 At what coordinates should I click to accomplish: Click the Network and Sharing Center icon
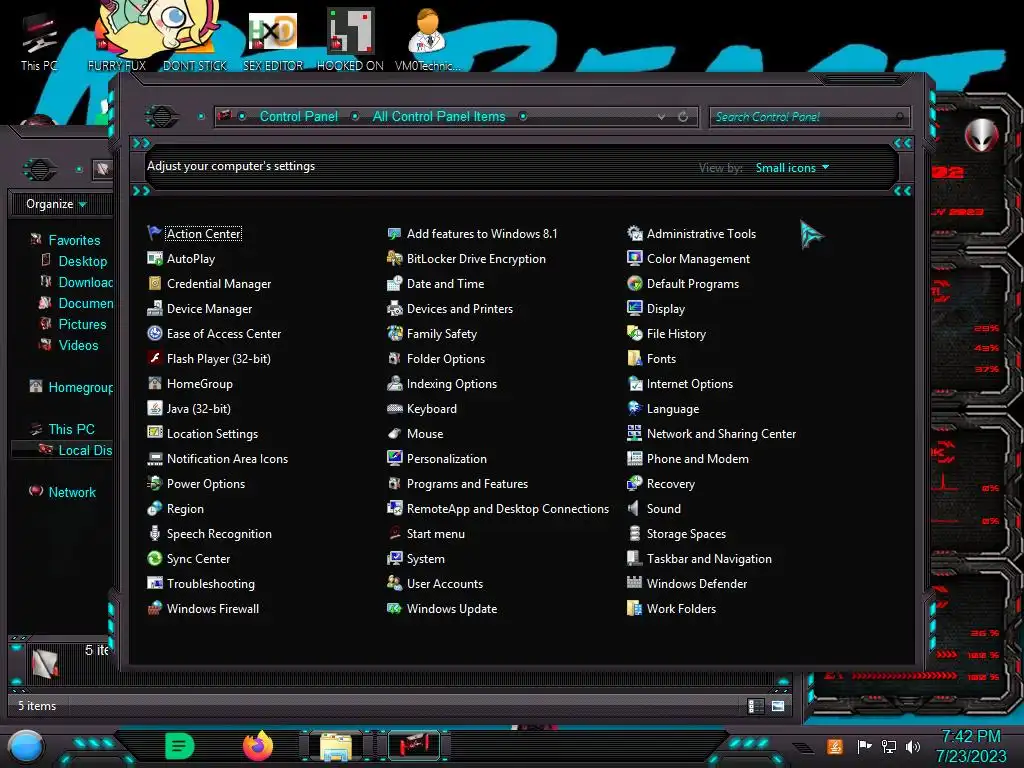click(x=634, y=434)
